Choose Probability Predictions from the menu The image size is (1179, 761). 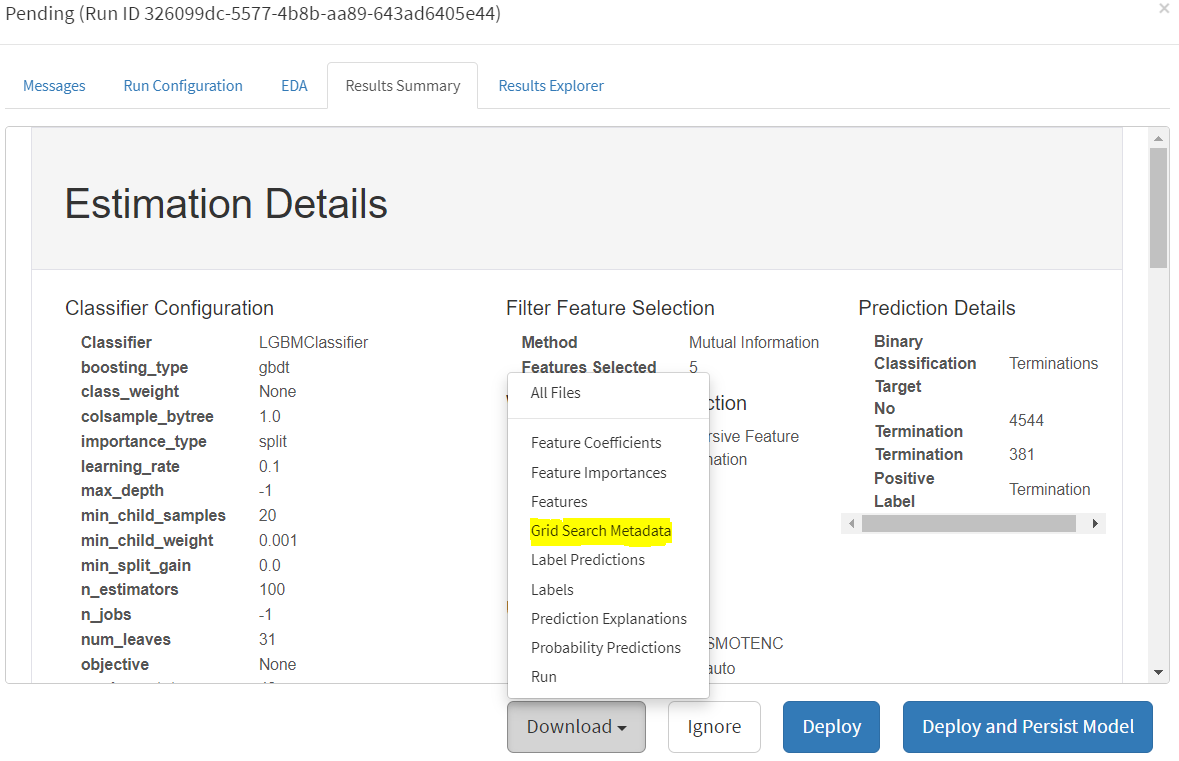click(606, 648)
